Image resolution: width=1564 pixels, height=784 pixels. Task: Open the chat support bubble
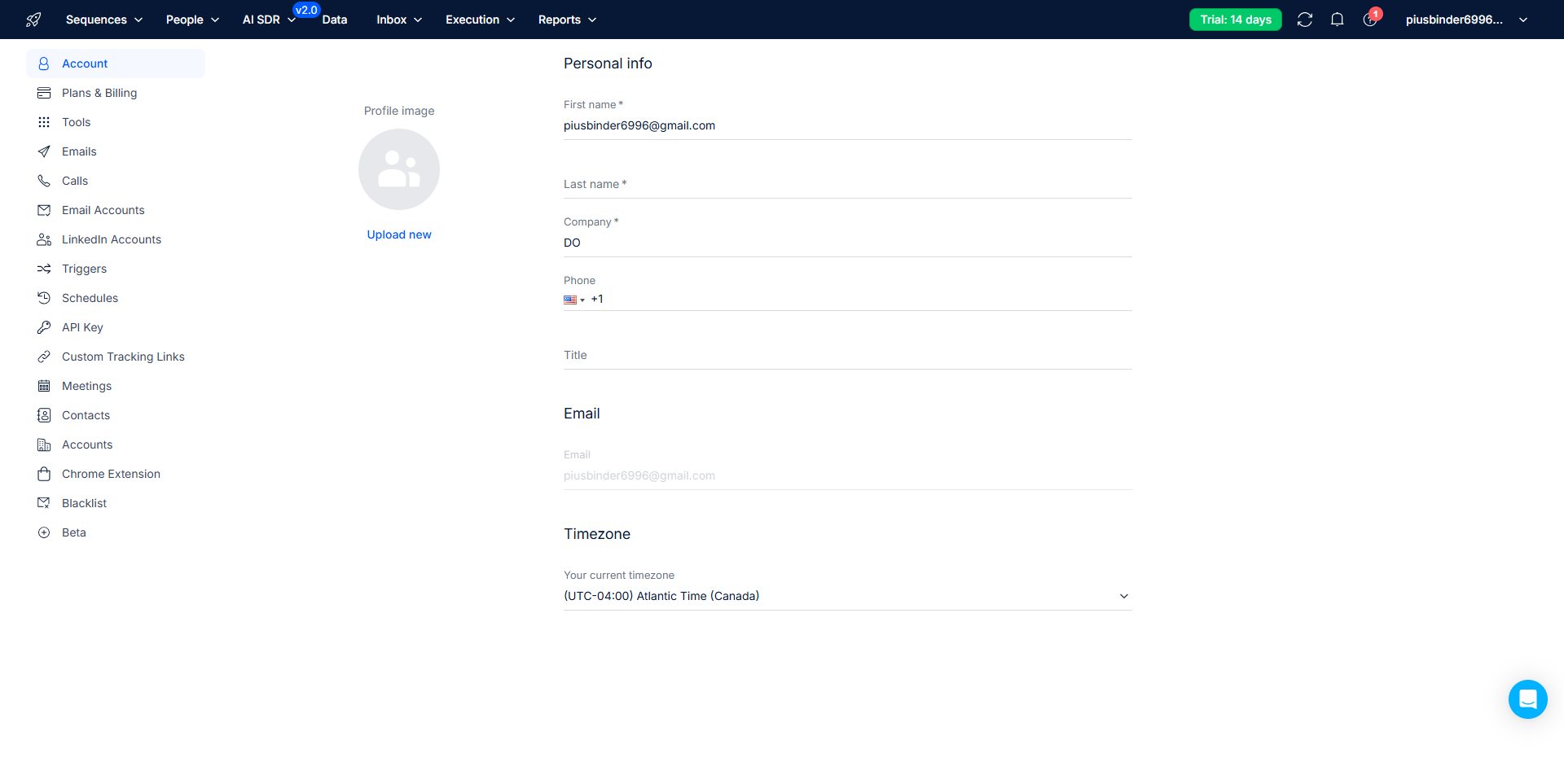pyautogui.click(x=1527, y=699)
